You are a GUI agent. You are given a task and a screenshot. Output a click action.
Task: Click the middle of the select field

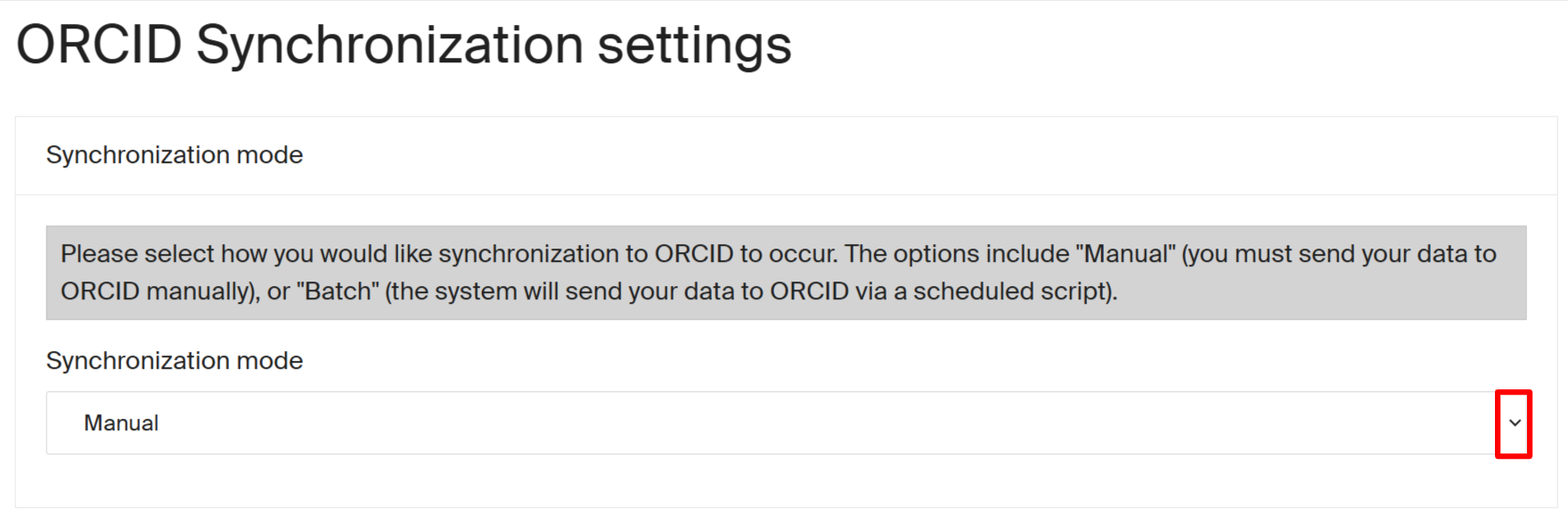tap(771, 423)
